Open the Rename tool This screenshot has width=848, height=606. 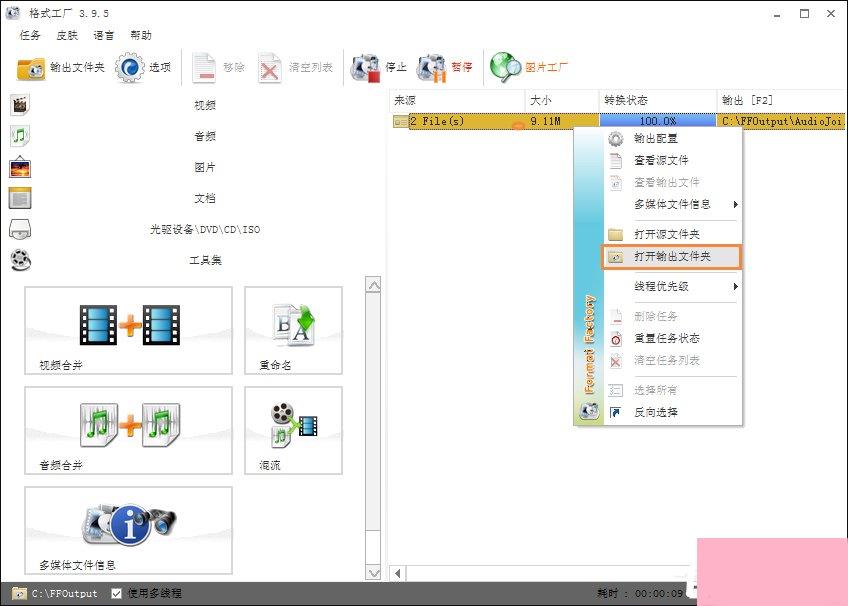click(x=293, y=330)
